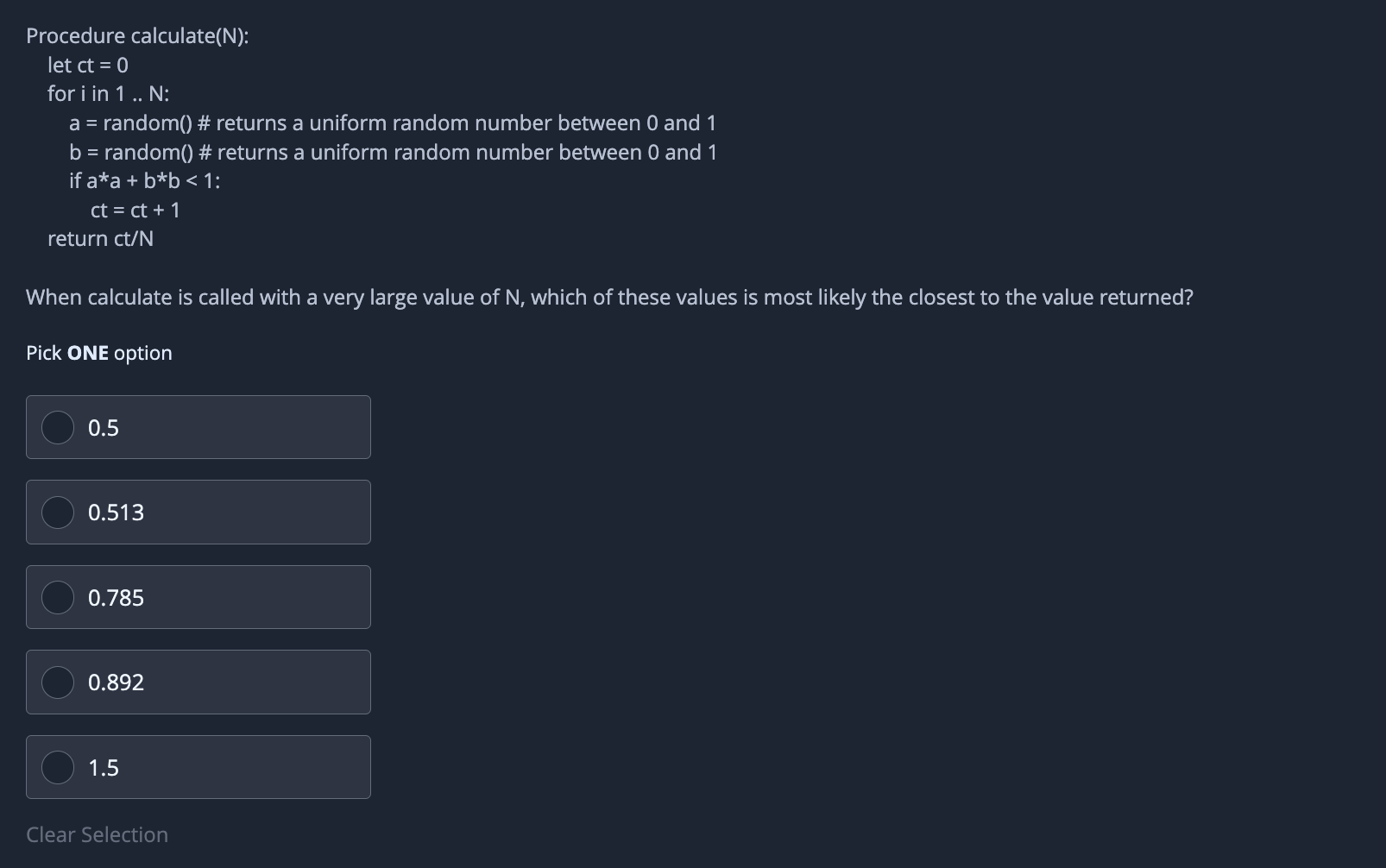Select the radio button for 0.513
Screen dimensions: 1386x868
(57, 512)
